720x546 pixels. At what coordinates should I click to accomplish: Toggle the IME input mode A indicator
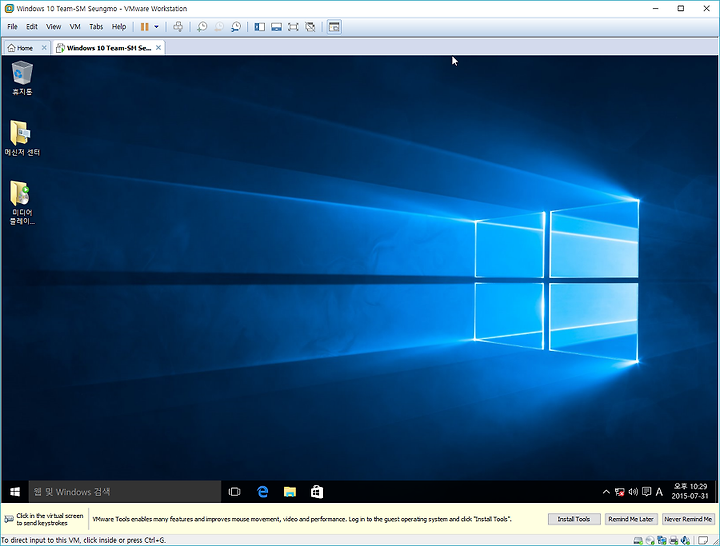click(659, 492)
